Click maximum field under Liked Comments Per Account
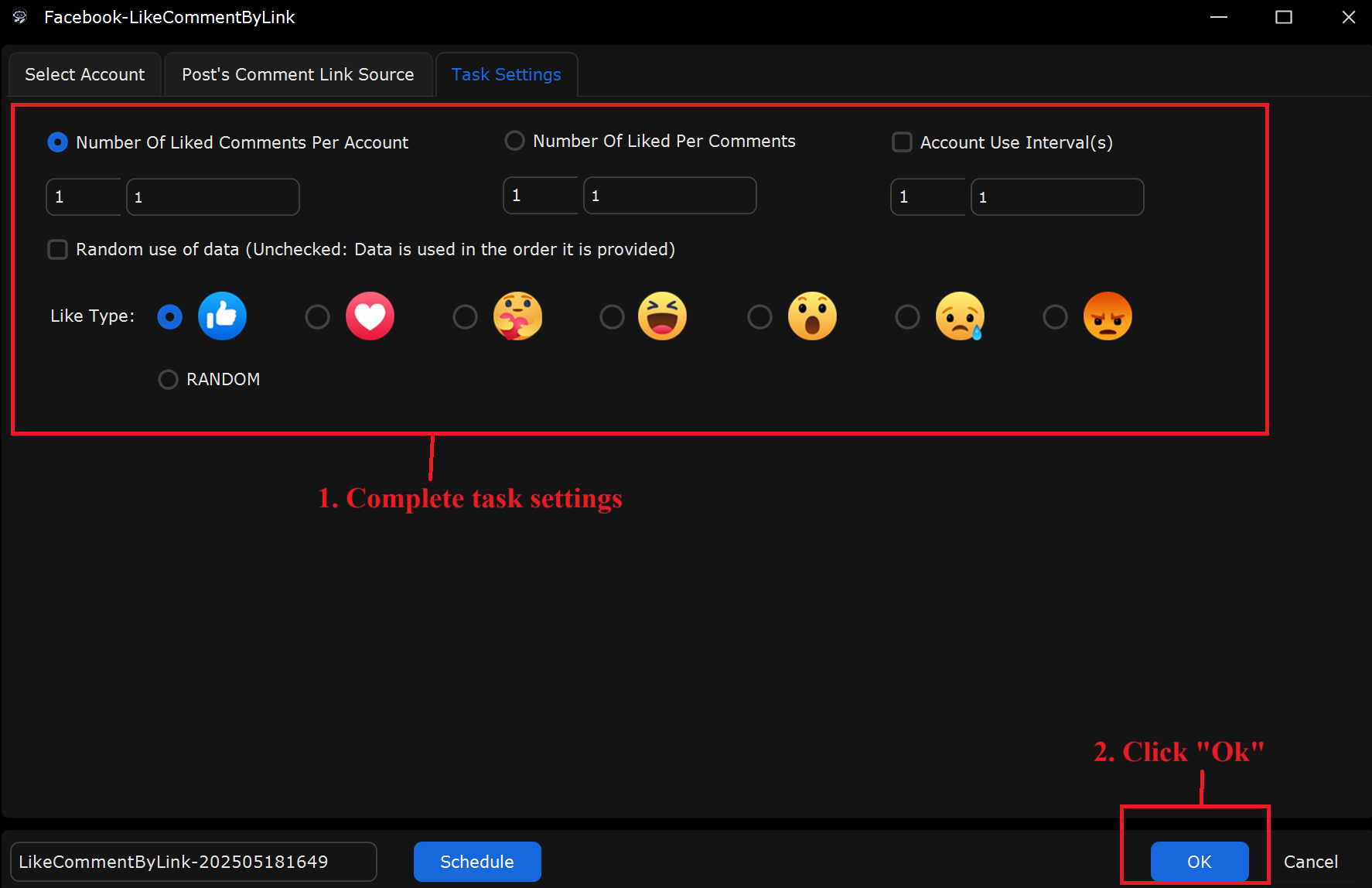 [x=213, y=196]
